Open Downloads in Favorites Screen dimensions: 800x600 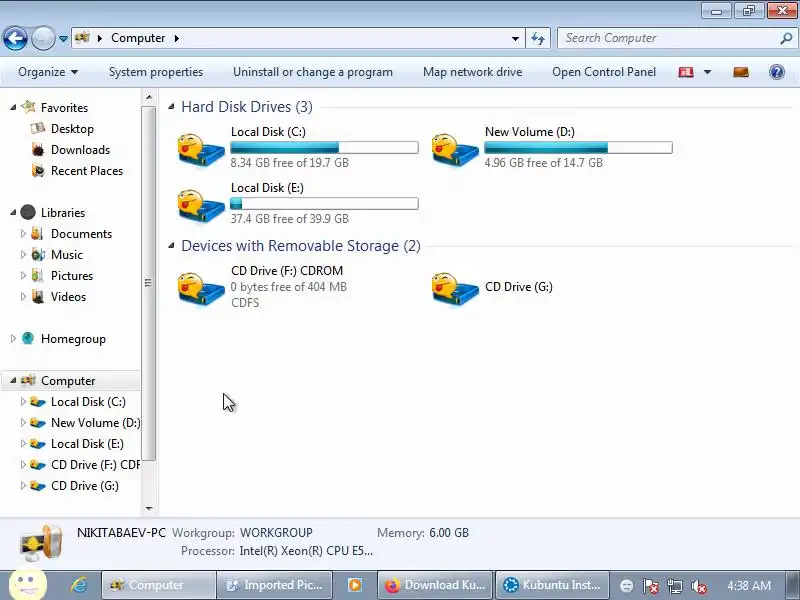[x=80, y=149]
